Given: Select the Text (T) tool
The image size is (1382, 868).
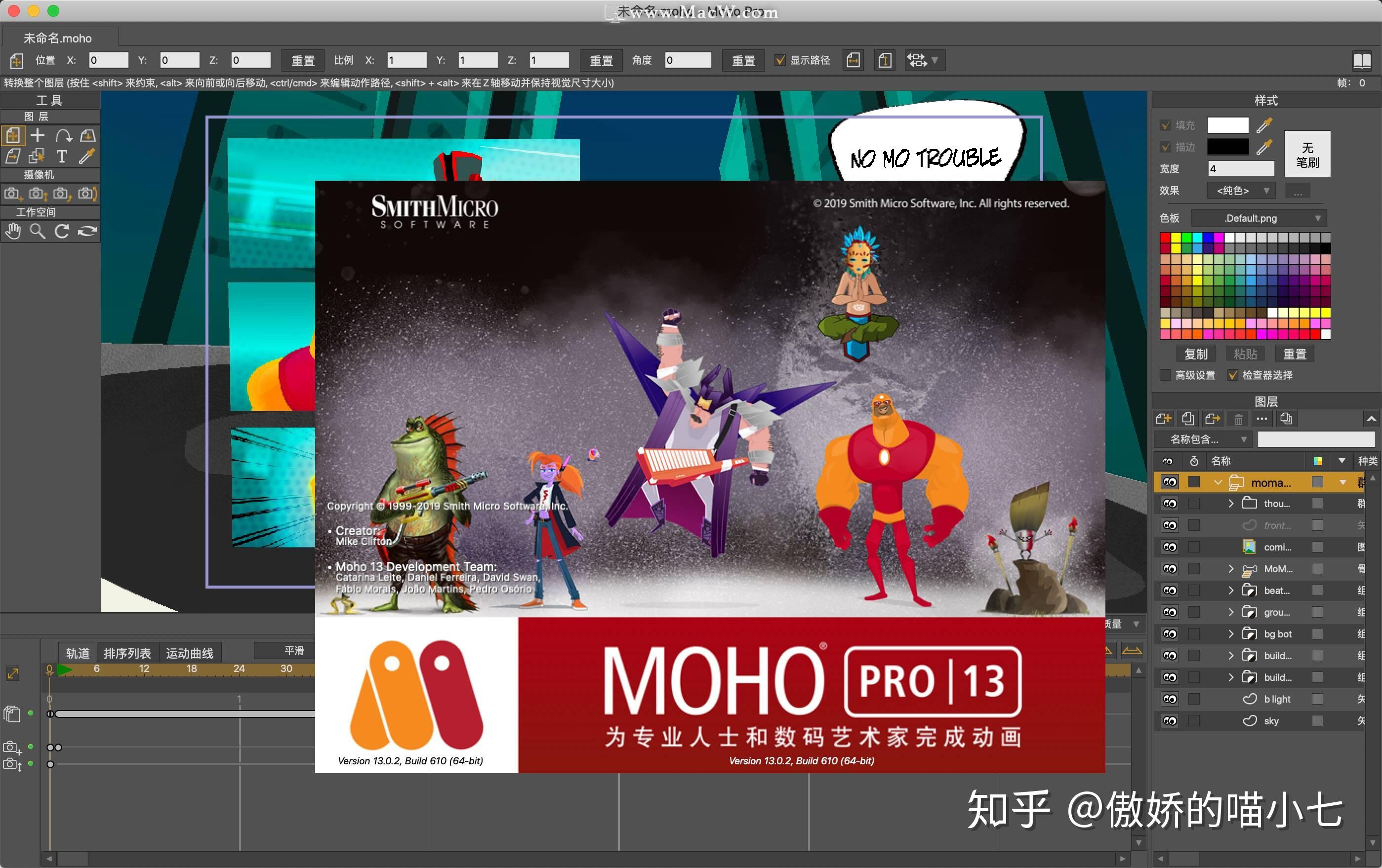Looking at the screenshot, I should click(x=63, y=156).
